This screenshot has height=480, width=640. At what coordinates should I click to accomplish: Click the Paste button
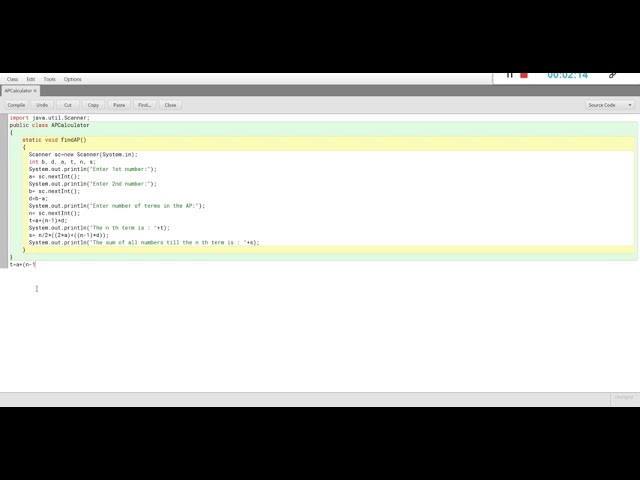click(x=119, y=105)
